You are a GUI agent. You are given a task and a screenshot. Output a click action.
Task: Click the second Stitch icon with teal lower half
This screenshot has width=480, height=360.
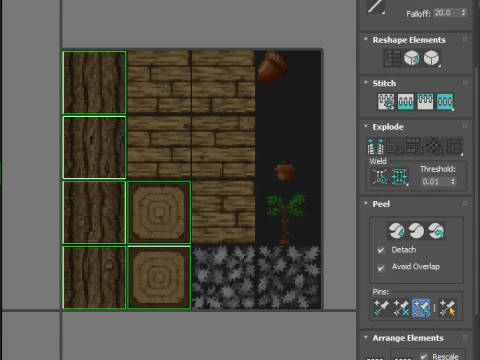(x=405, y=101)
